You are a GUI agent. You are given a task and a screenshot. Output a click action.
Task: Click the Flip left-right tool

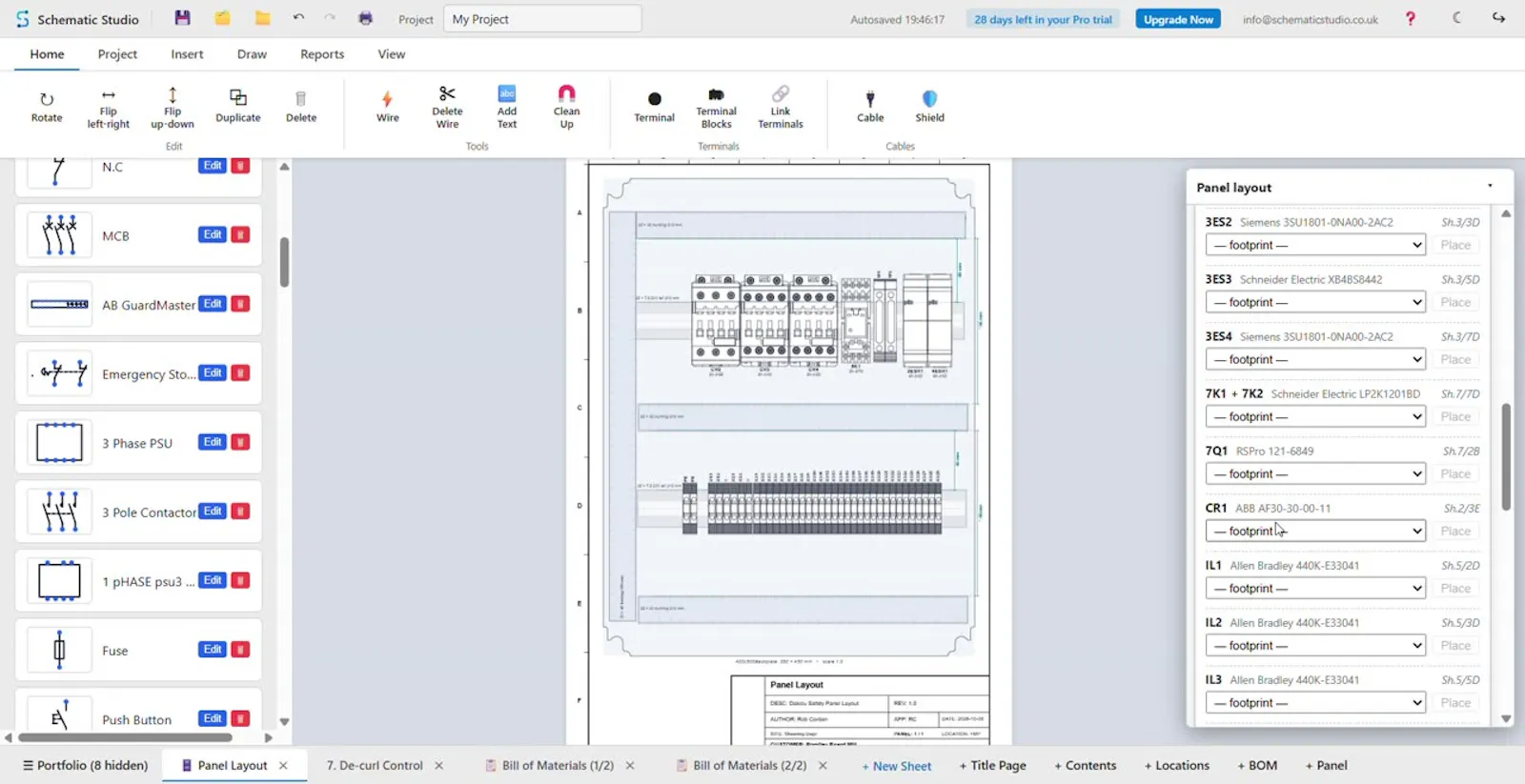[109, 110]
